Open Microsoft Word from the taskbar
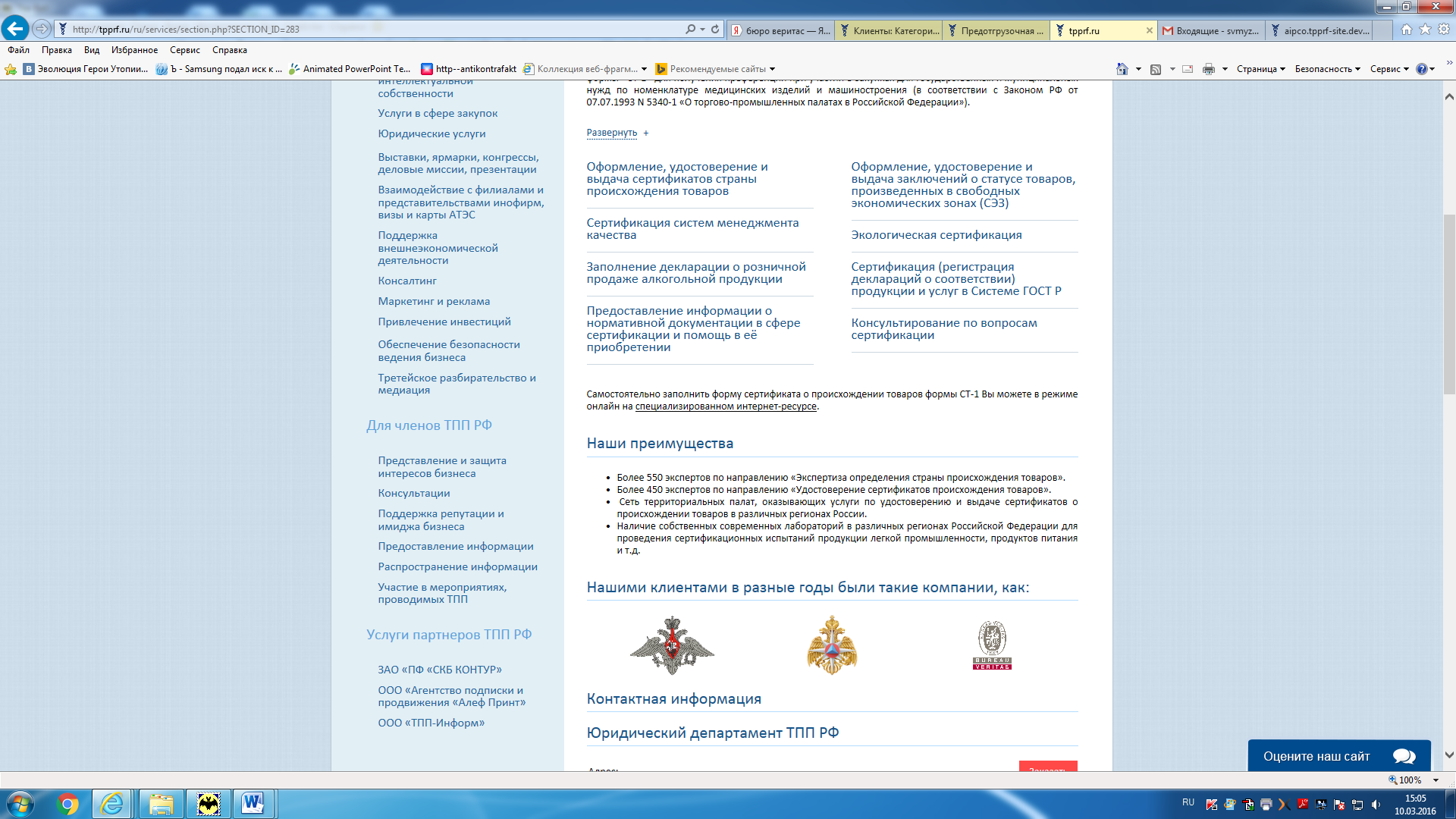This screenshot has height=819, width=1456. point(253,804)
